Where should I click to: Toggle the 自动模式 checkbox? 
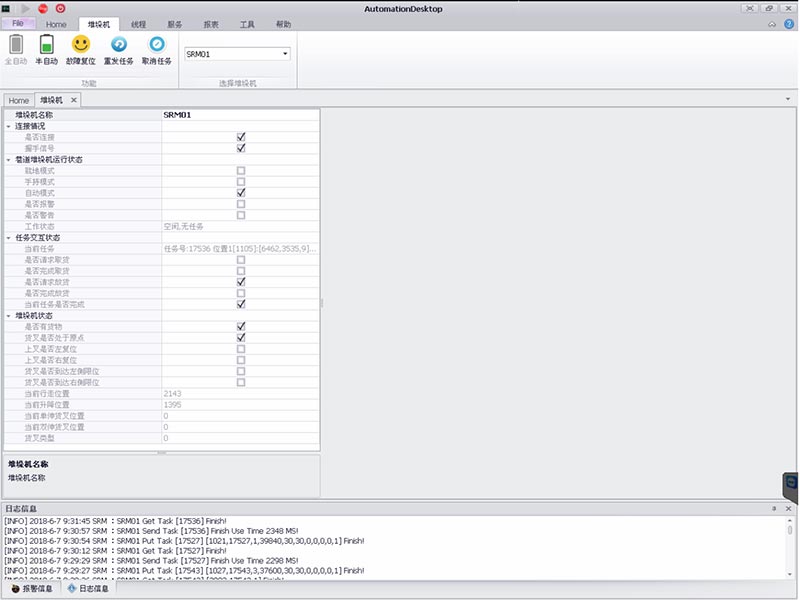[x=241, y=192]
